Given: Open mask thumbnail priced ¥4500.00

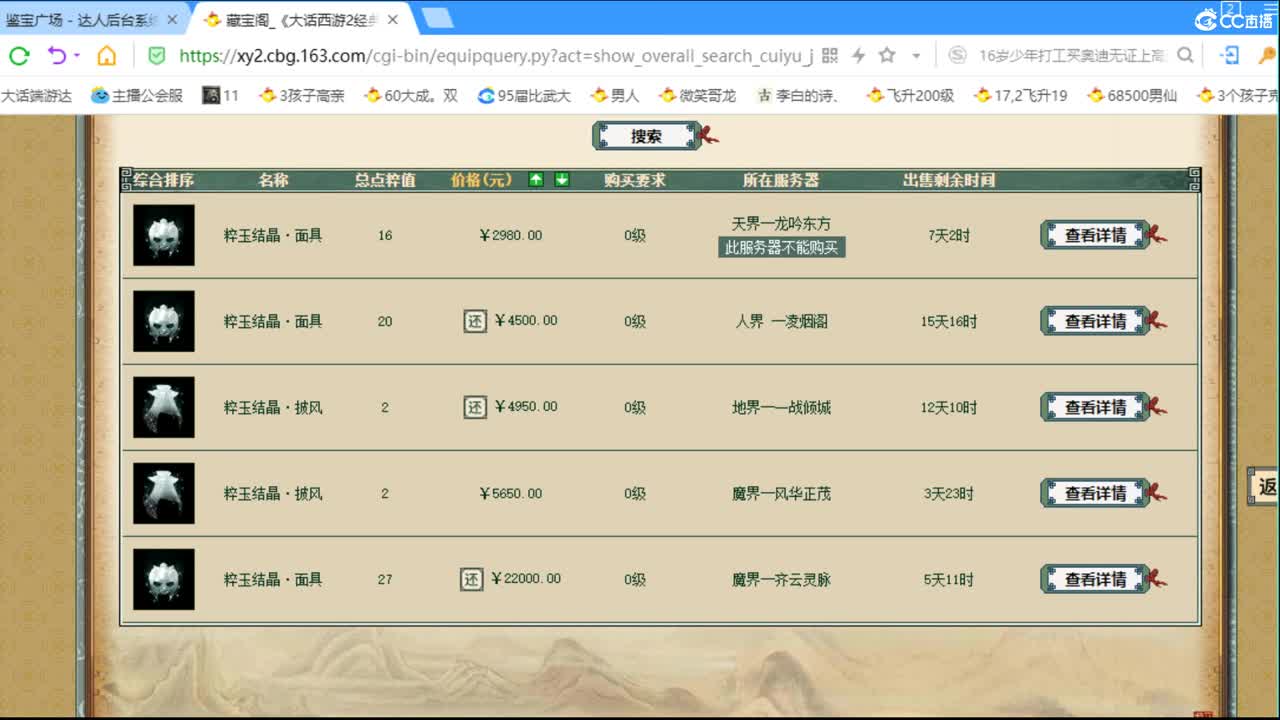Looking at the screenshot, I should point(164,321).
